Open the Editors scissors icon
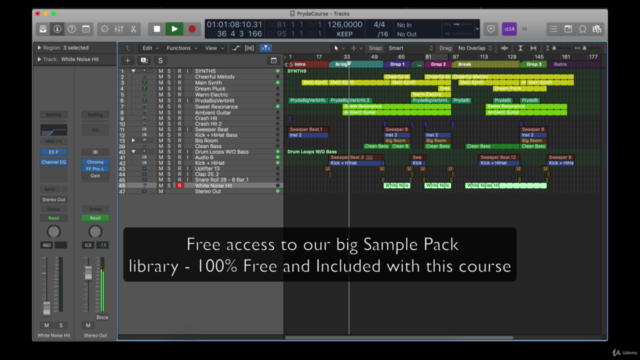 [x=133, y=29]
